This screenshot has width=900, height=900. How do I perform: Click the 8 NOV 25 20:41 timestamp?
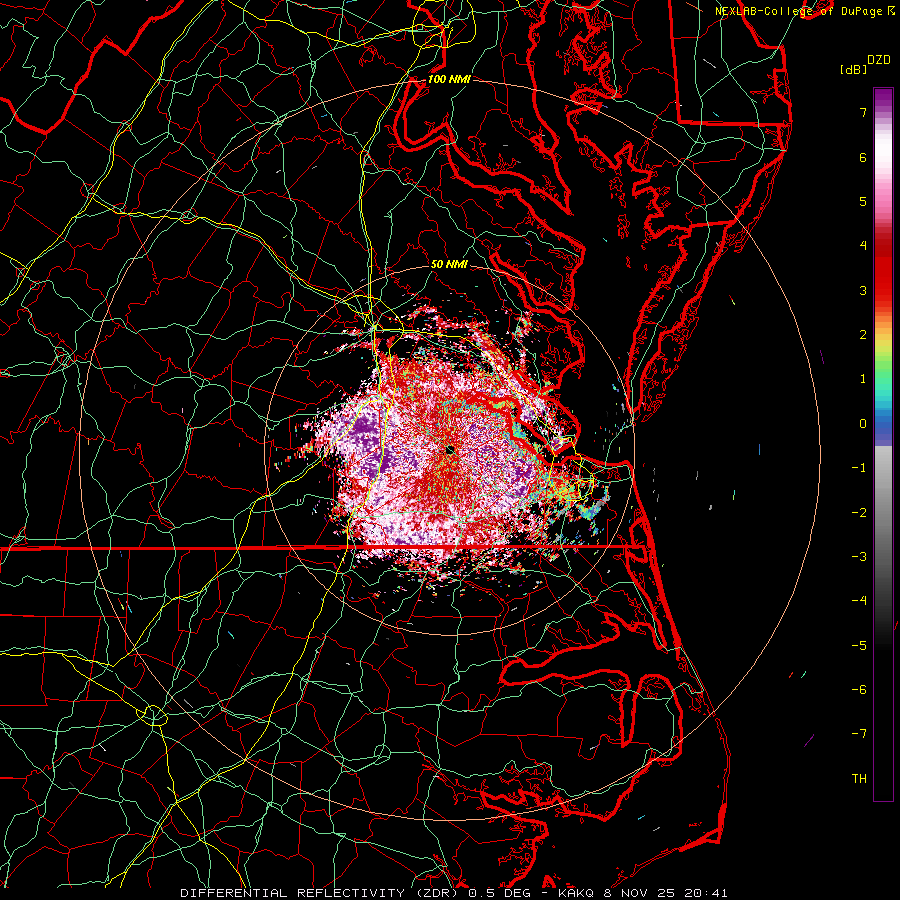tap(665, 893)
